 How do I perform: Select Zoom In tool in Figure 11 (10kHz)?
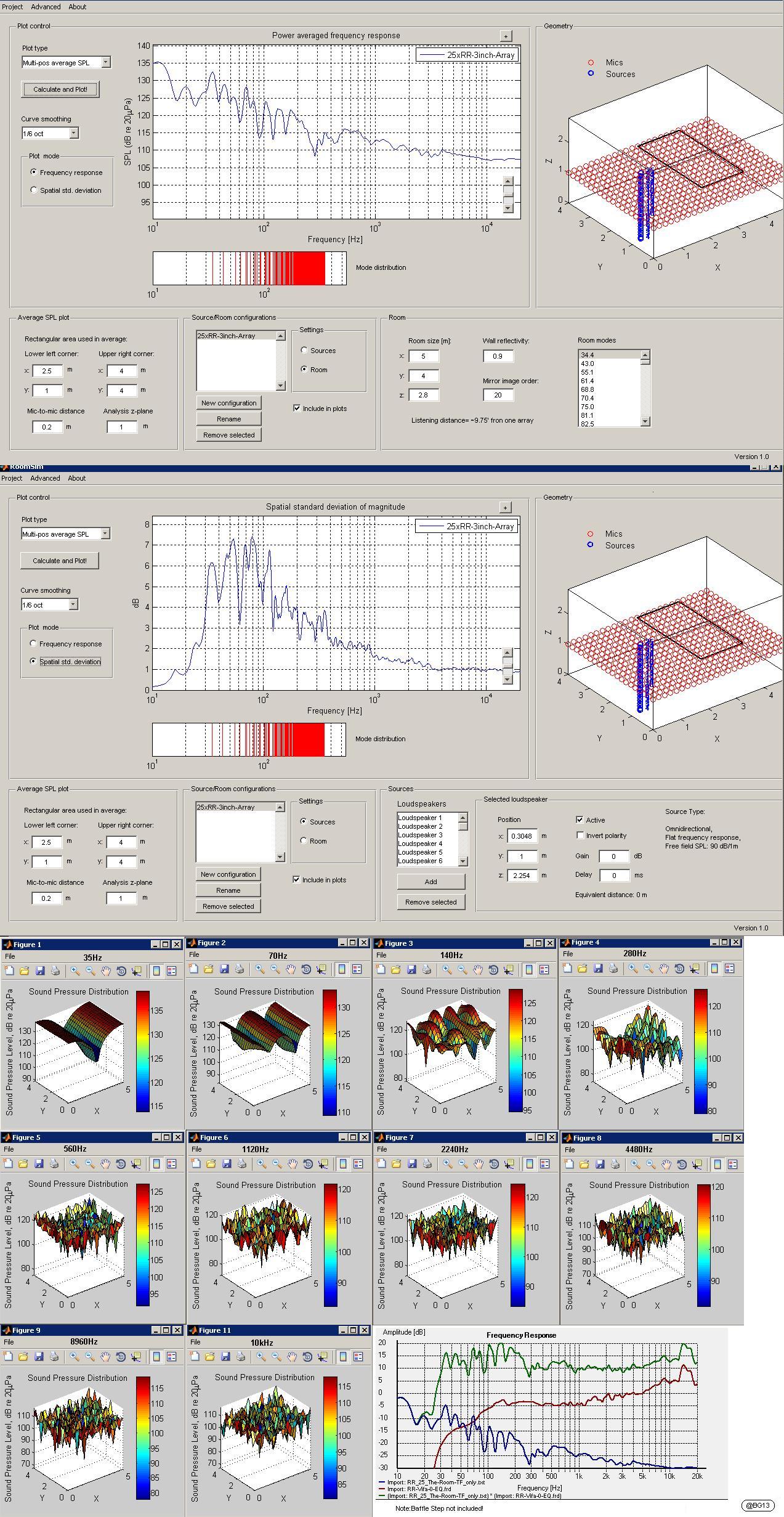pos(261,1357)
